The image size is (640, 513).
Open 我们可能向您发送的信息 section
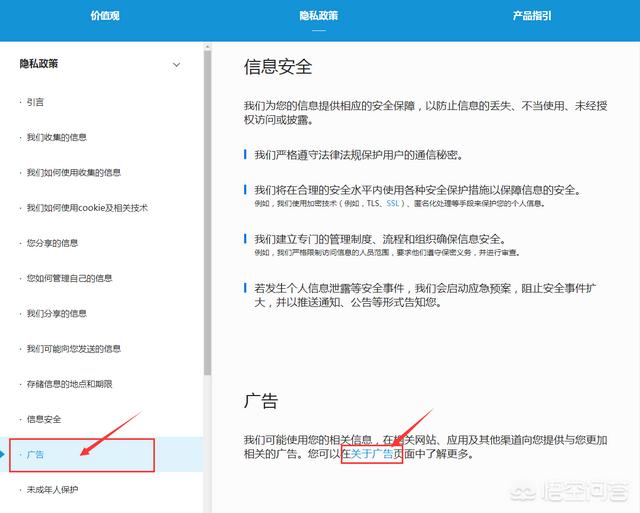[74, 349]
